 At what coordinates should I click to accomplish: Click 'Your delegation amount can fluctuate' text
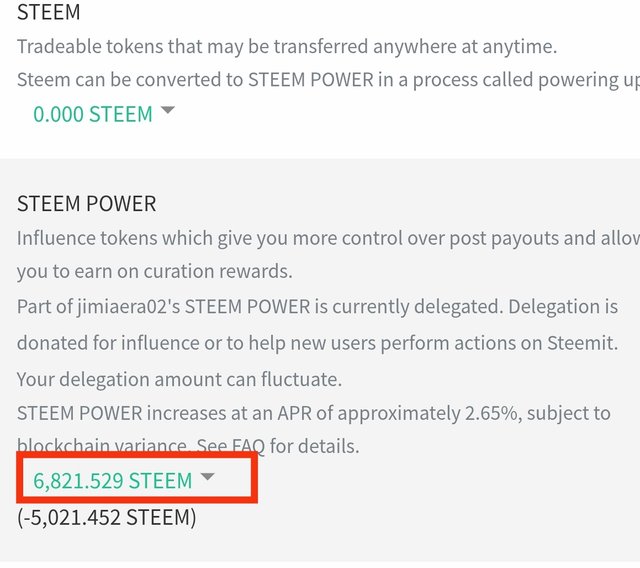point(176,379)
